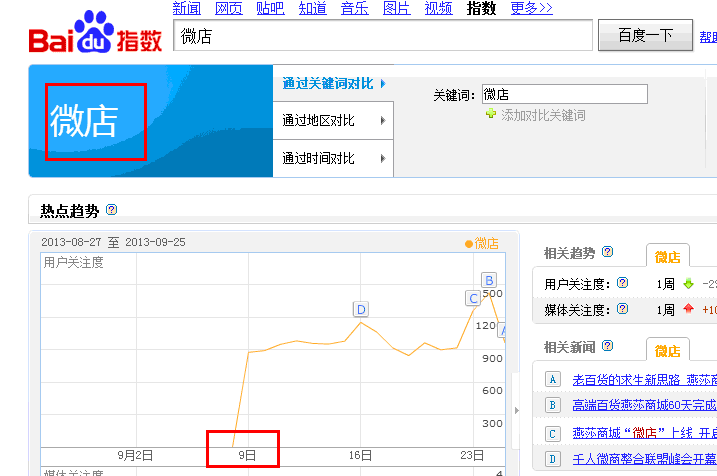Viewport: 717px width, 476px height.
Task: Open news link 千人微商整合联盟峰会开幕
Action: tap(645, 459)
